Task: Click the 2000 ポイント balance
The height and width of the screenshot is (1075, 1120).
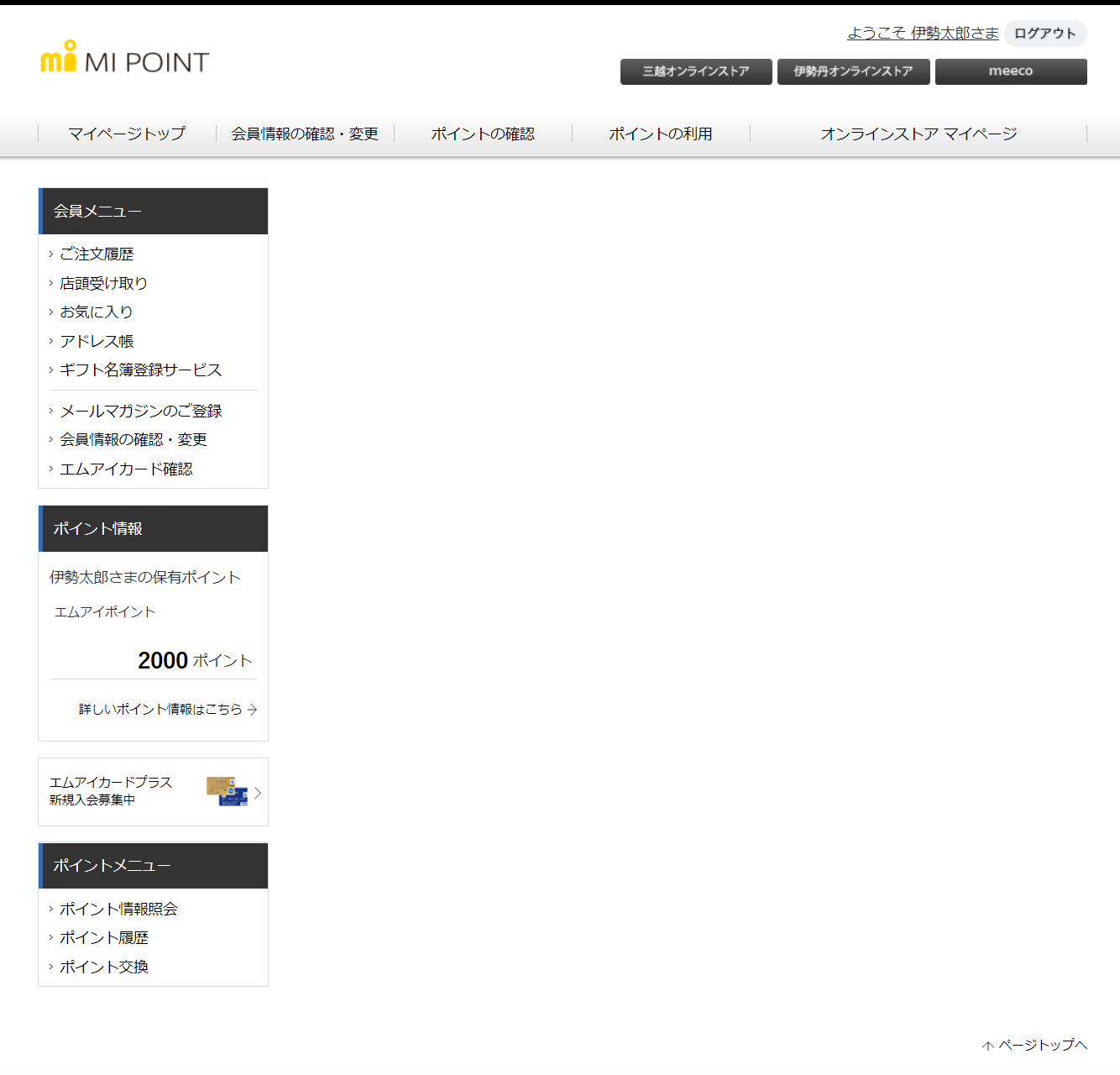Action: (195, 660)
